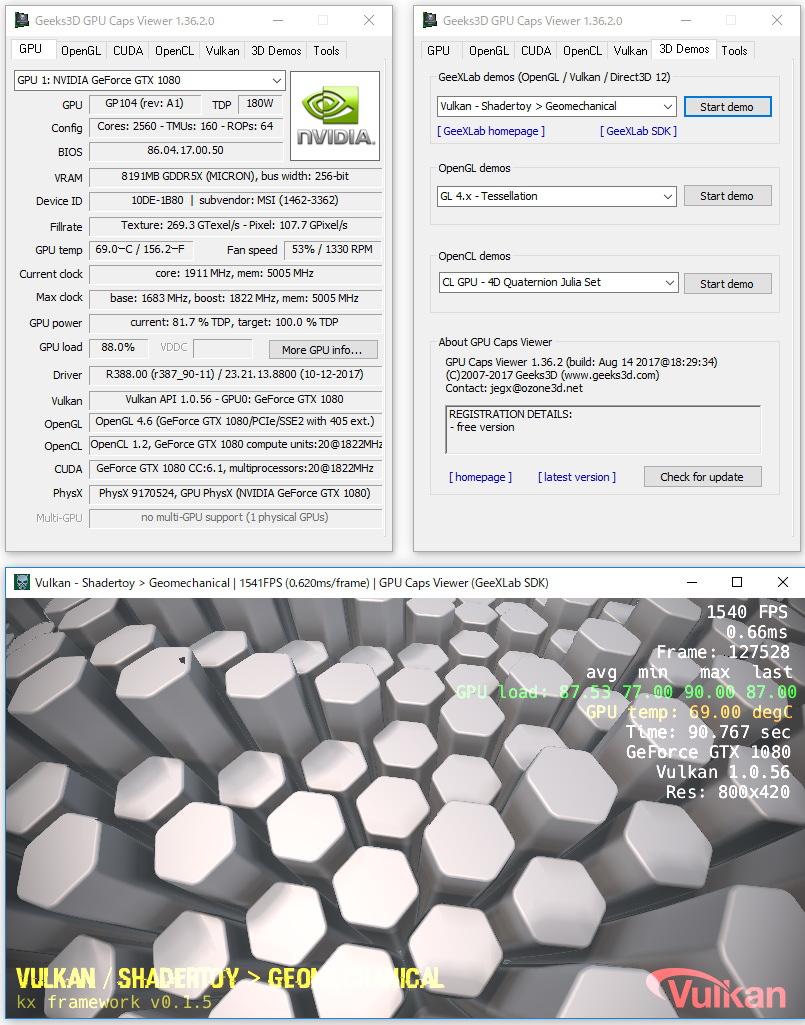Click the GPU temp 69.0°C value
805x1025 pixels.
pos(141,250)
